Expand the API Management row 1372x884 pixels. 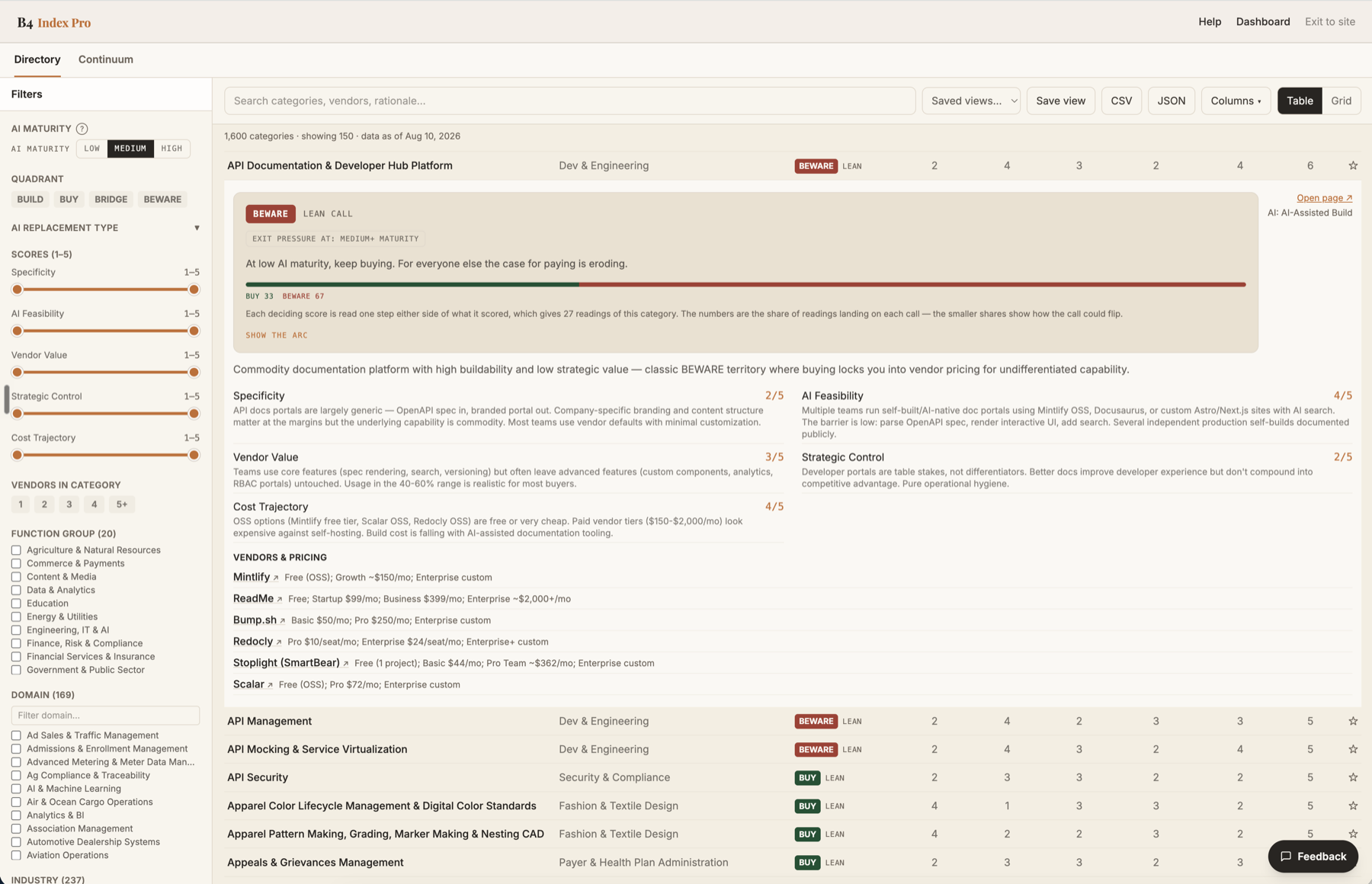[x=793, y=721]
